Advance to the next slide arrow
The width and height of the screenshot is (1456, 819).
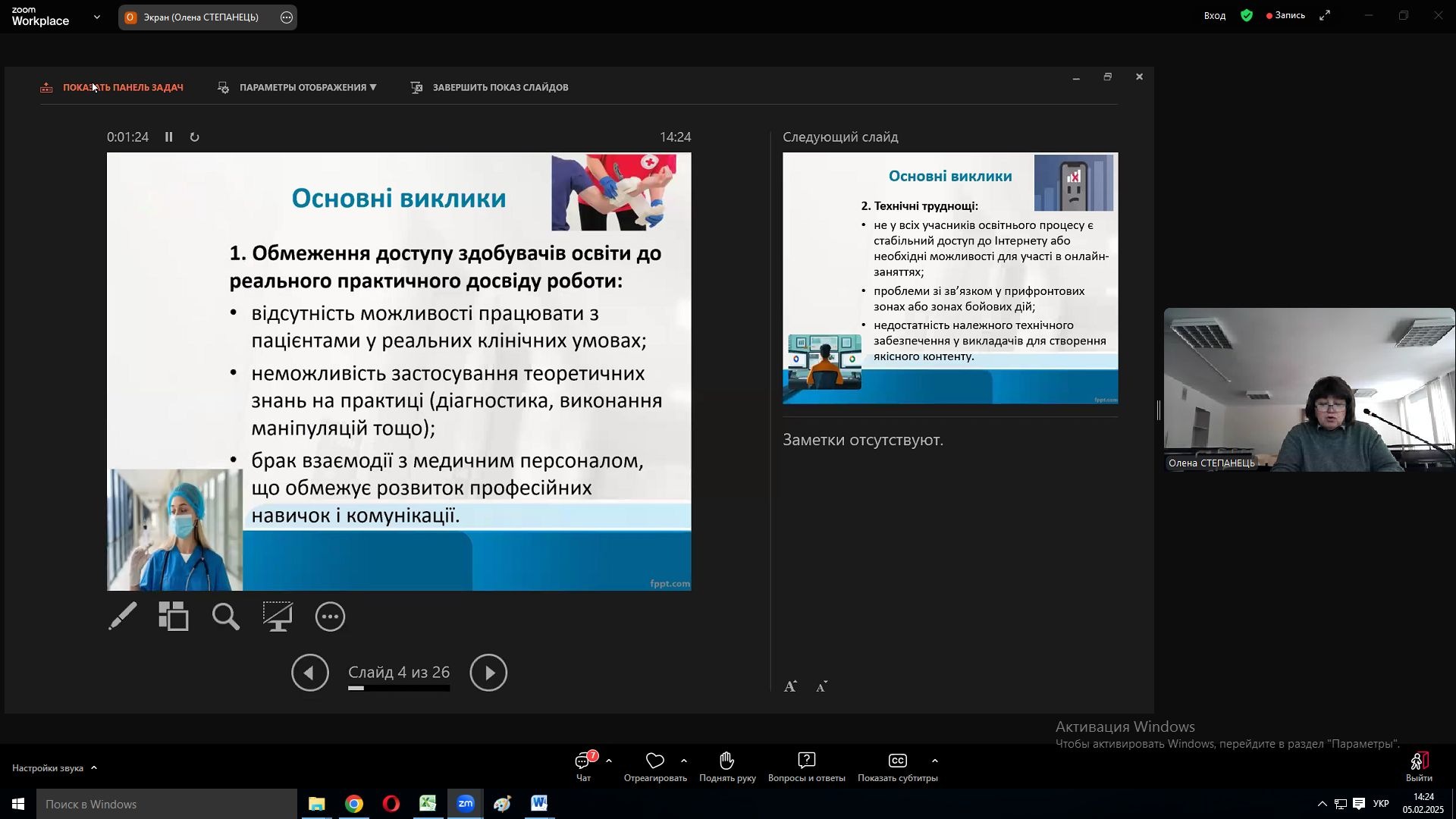(488, 673)
